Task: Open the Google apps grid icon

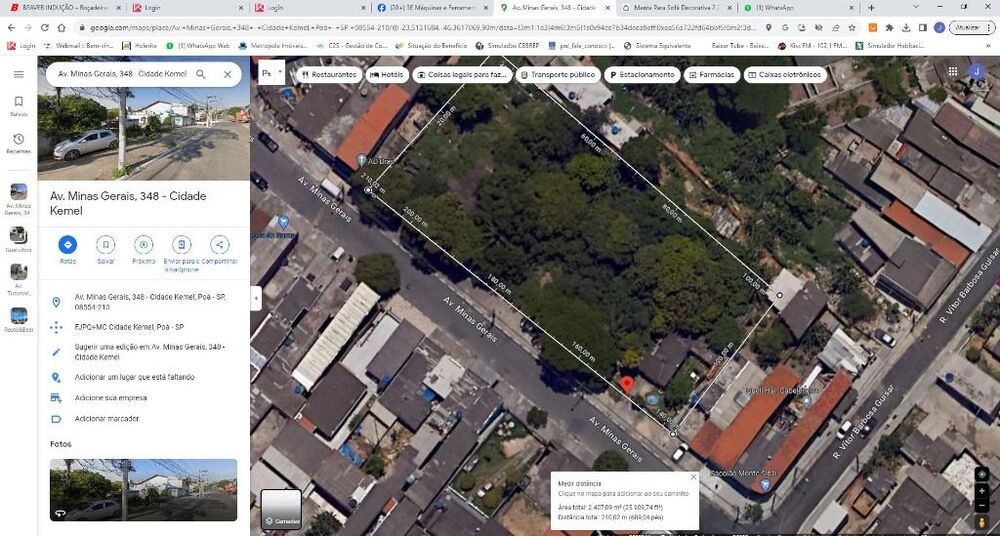Action: [952, 71]
